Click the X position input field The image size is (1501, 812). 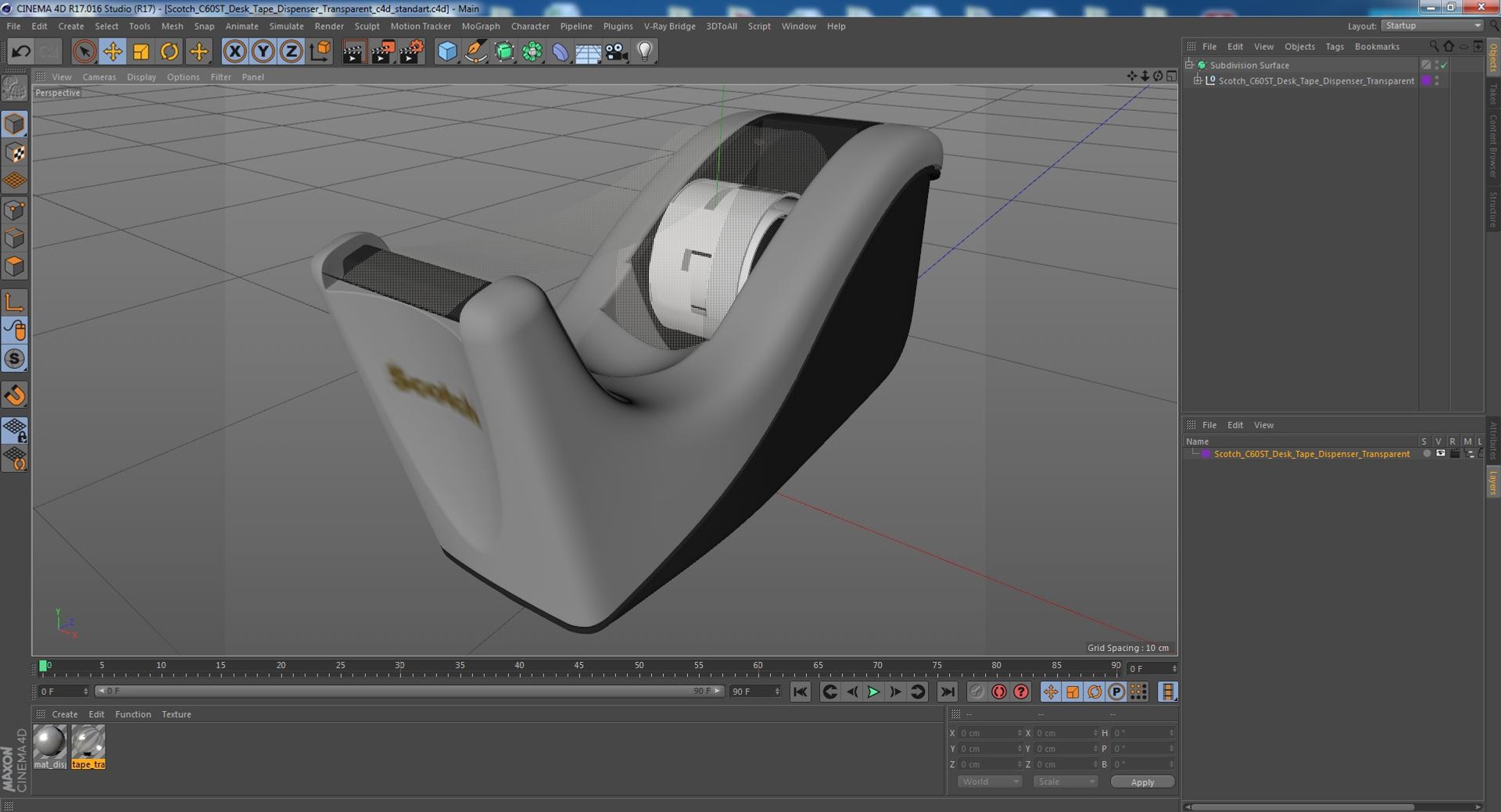point(989,733)
